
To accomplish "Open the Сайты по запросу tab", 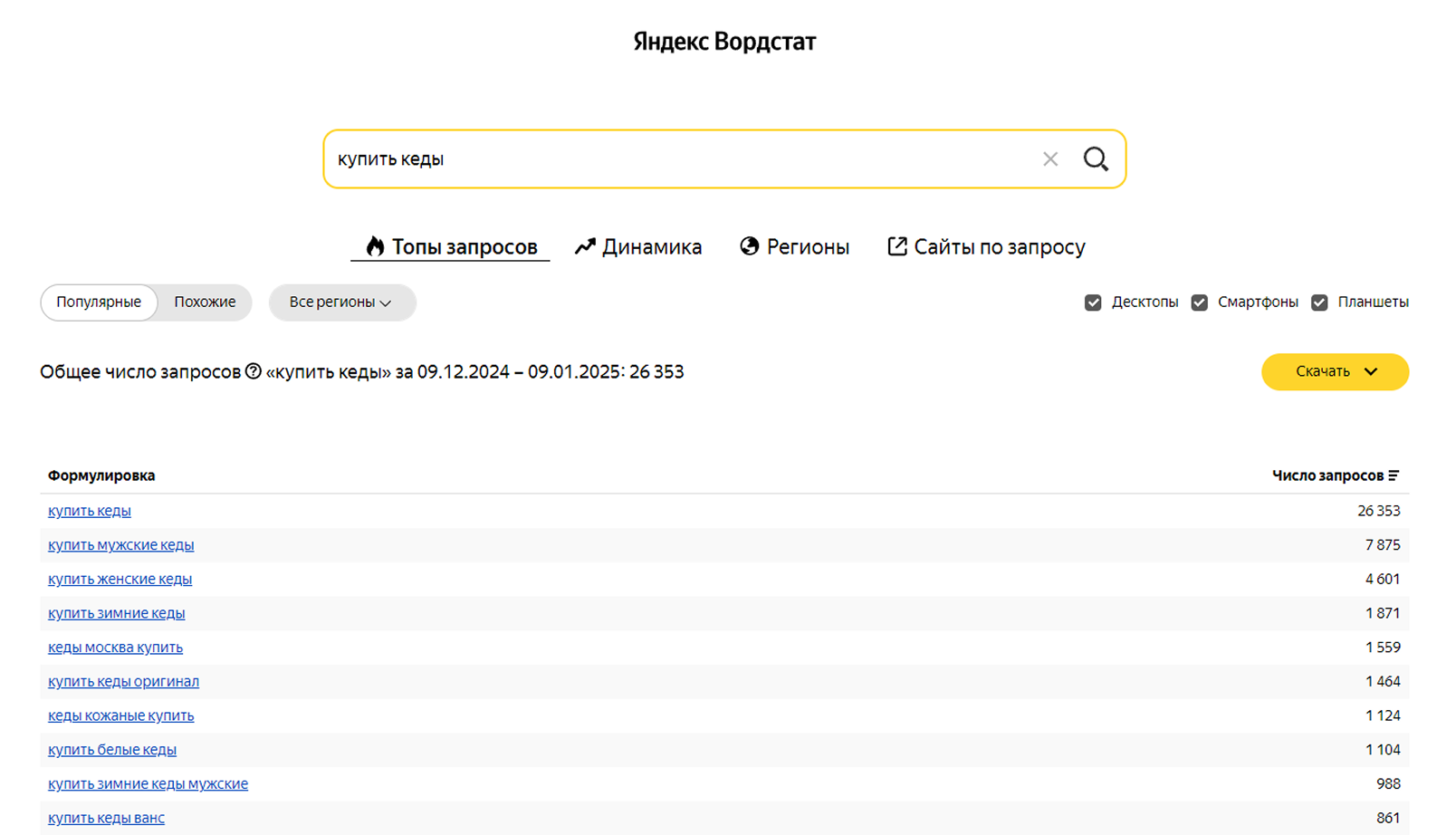I will pyautogui.click(x=986, y=246).
